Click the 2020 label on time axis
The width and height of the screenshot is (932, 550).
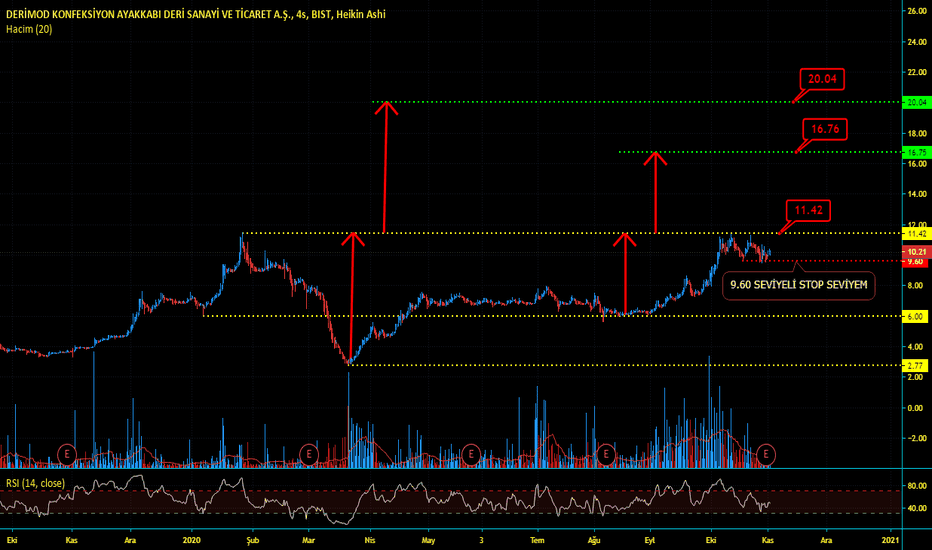tap(191, 540)
